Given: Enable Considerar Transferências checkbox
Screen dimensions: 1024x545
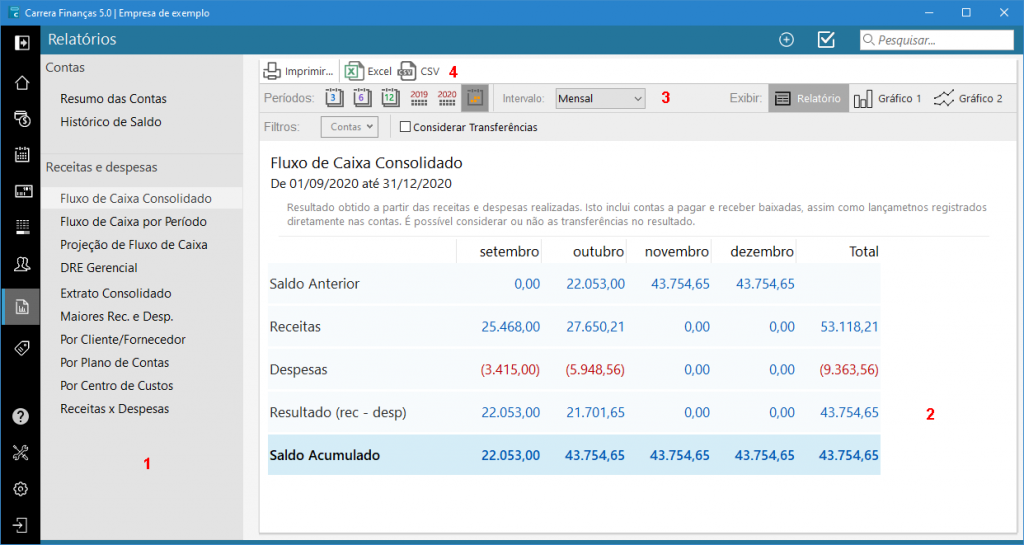Looking at the screenshot, I should tap(405, 127).
